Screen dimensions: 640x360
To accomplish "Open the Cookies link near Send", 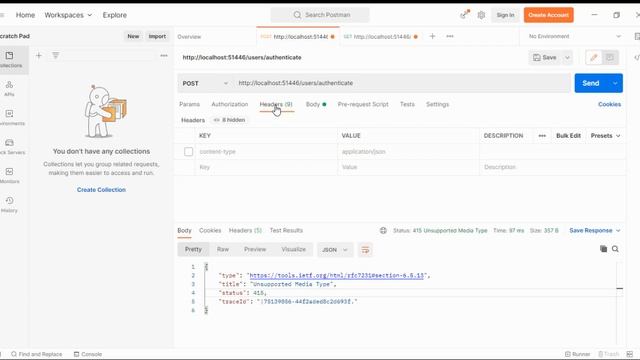I will point(609,104).
